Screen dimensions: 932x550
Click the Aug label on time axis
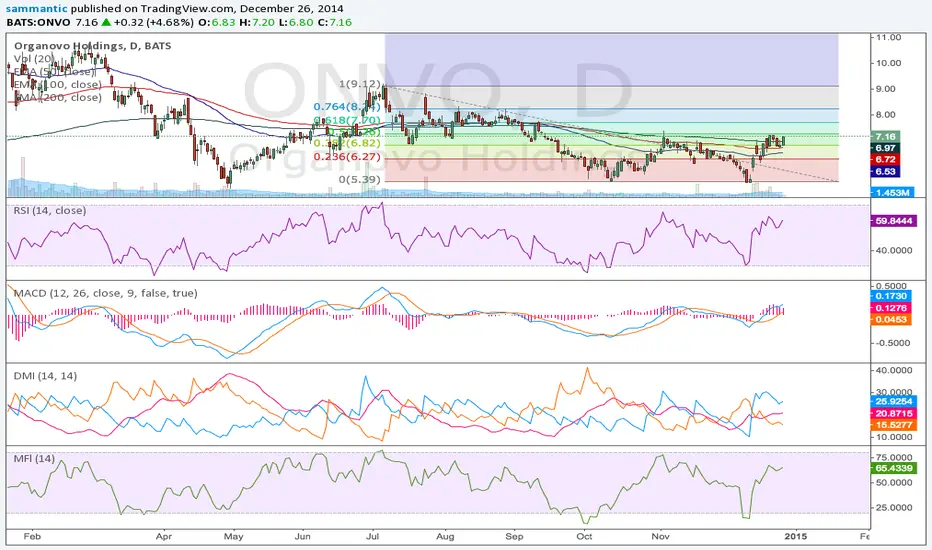click(x=445, y=536)
